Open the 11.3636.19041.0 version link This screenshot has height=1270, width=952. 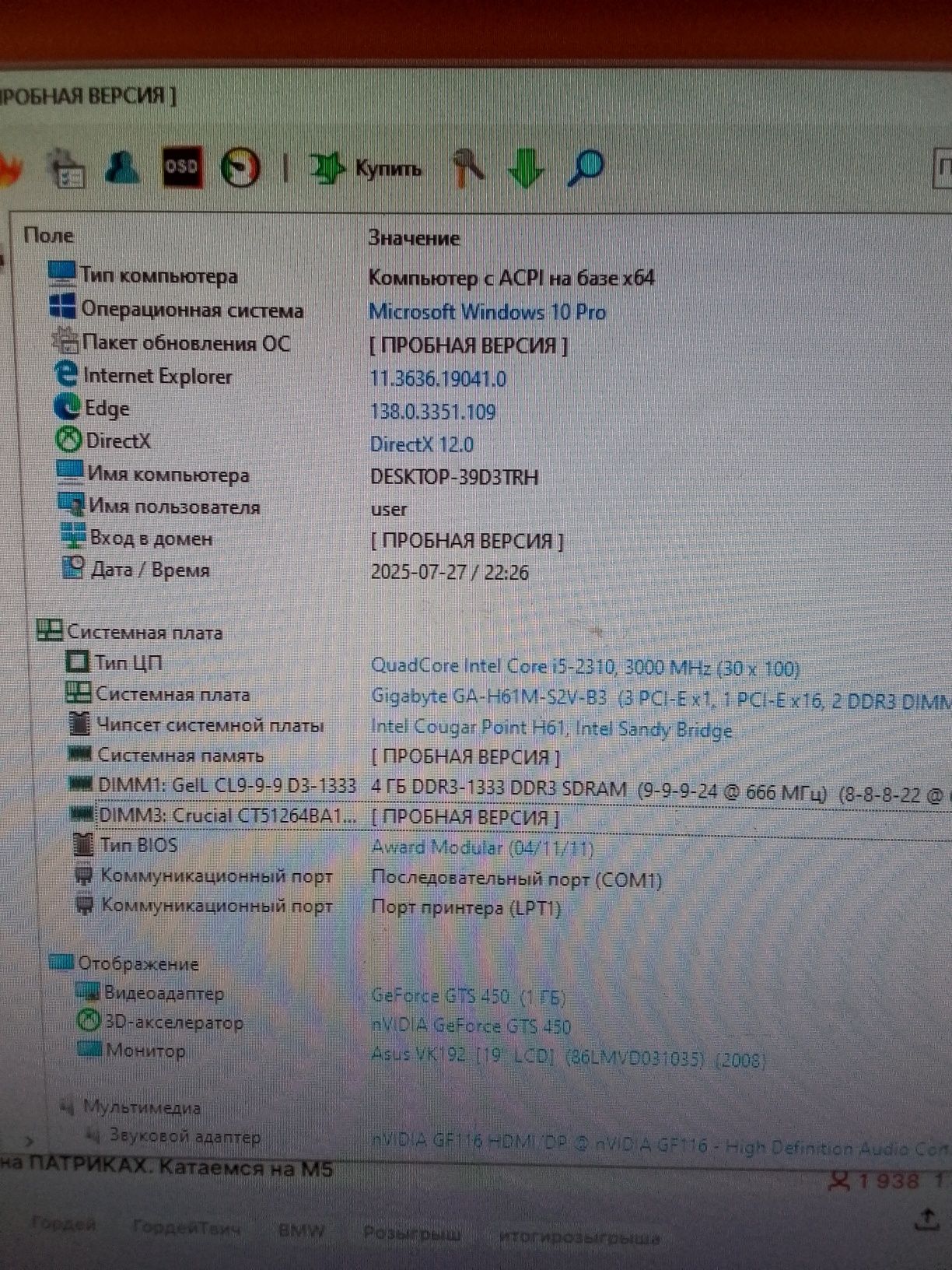coord(438,379)
